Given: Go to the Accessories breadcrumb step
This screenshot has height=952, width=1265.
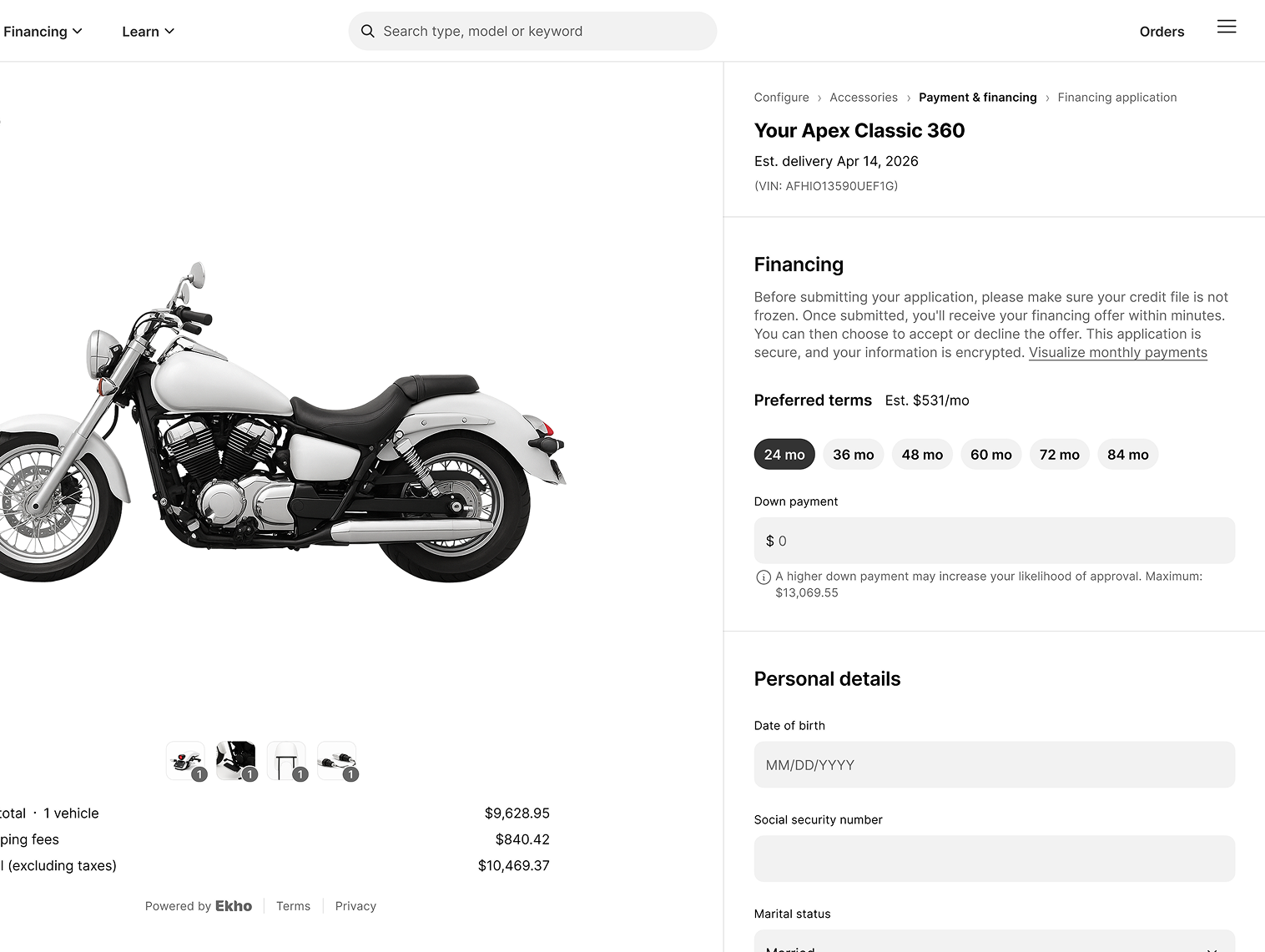Looking at the screenshot, I should [x=863, y=97].
